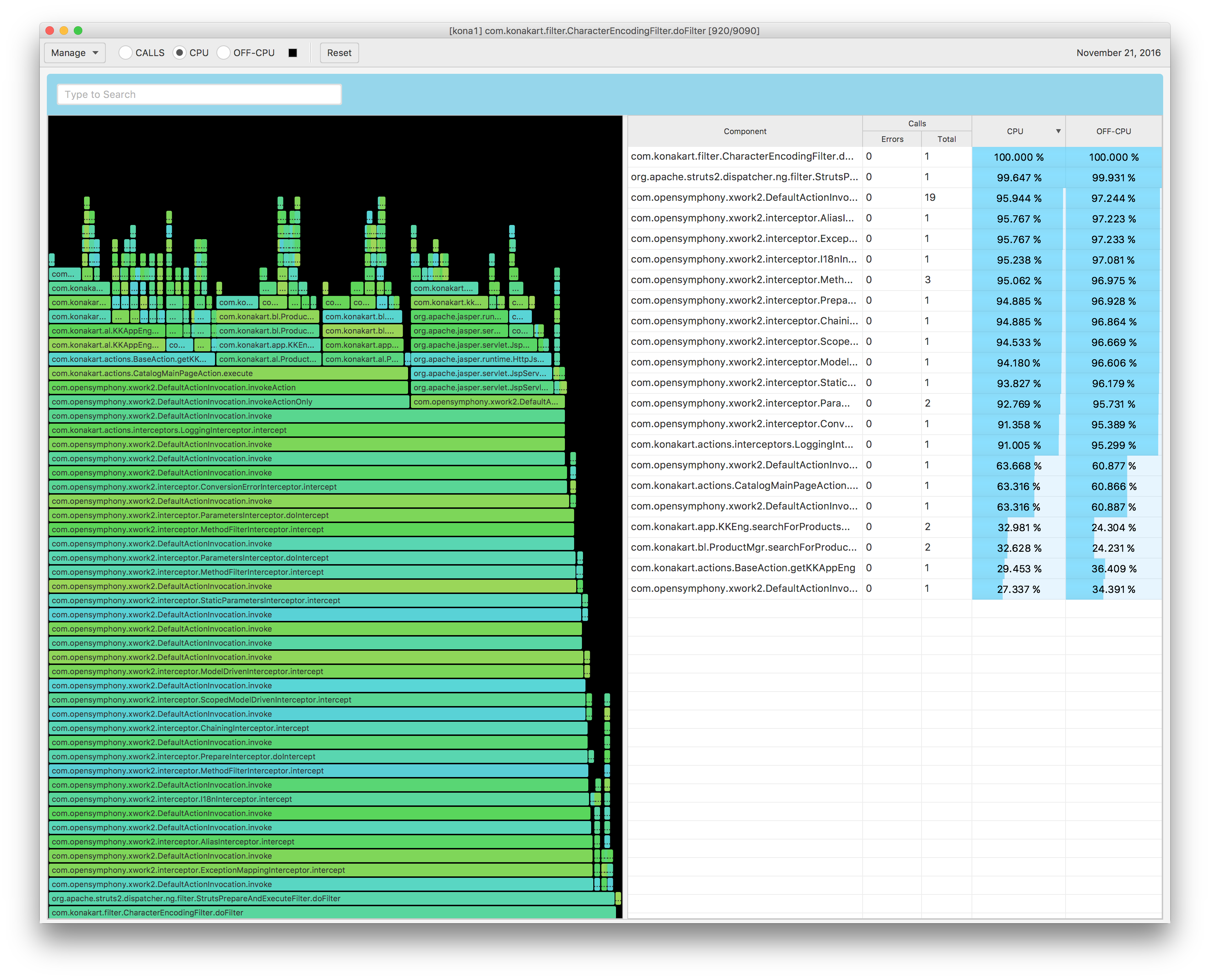The width and height of the screenshot is (1210, 980).
Task: Click the black color swatch in toolbar
Action: tap(292, 53)
